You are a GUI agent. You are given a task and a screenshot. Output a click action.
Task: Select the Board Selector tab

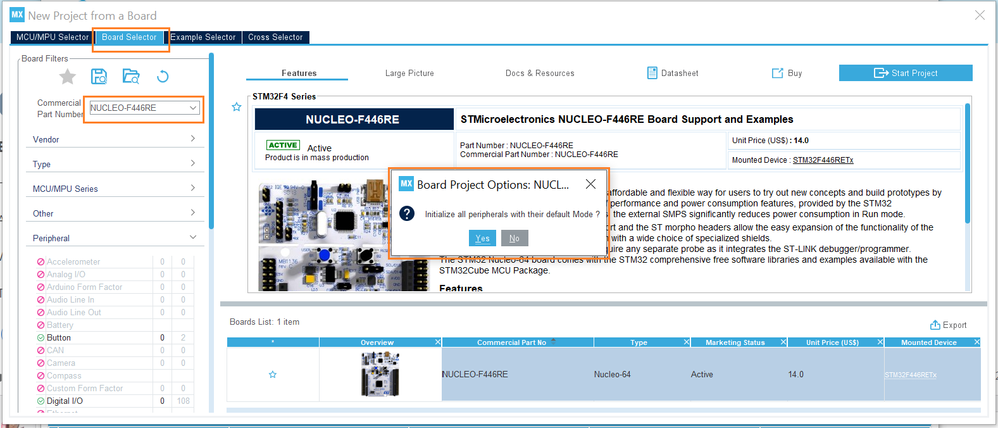[x=129, y=37]
